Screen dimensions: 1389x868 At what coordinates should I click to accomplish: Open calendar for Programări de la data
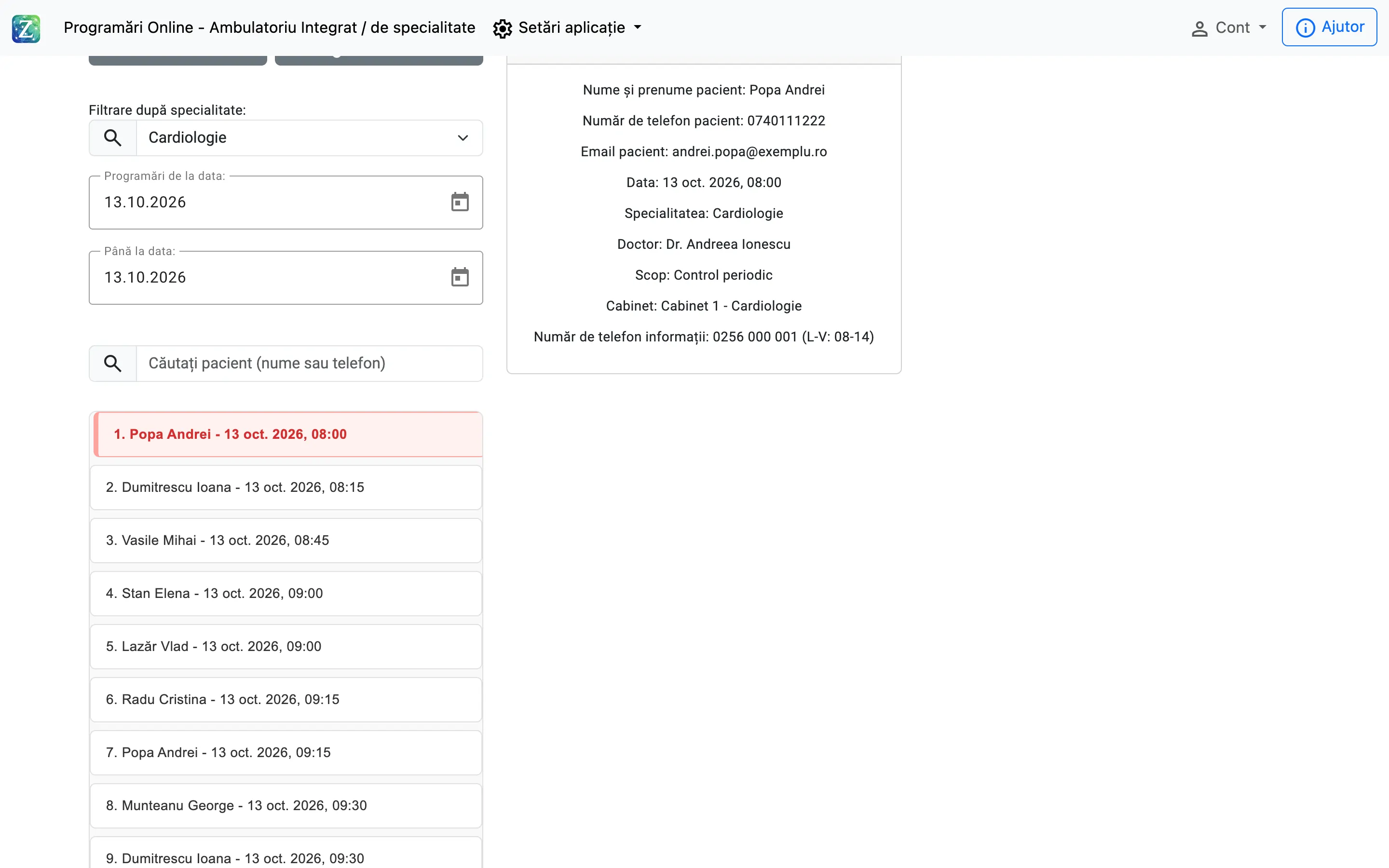pyautogui.click(x=460, y=202)
